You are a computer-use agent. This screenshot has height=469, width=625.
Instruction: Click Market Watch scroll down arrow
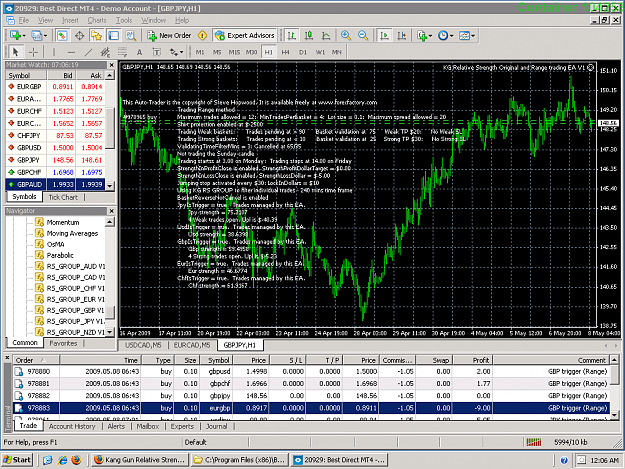pos(110,185)
